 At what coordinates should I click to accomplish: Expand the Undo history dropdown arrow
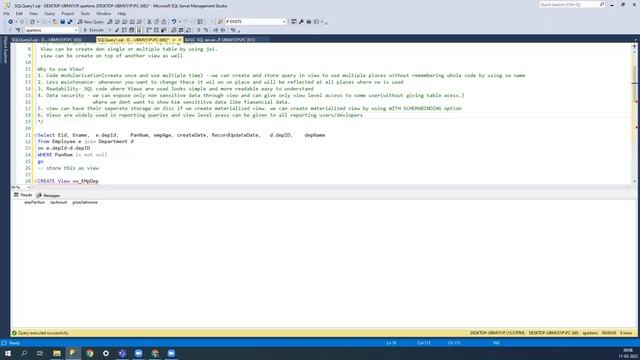coord(180,22)
